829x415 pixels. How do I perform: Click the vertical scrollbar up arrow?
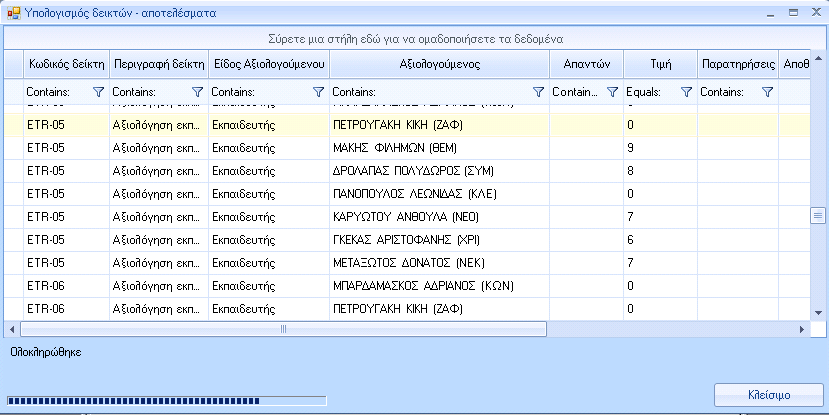point(817,57)
